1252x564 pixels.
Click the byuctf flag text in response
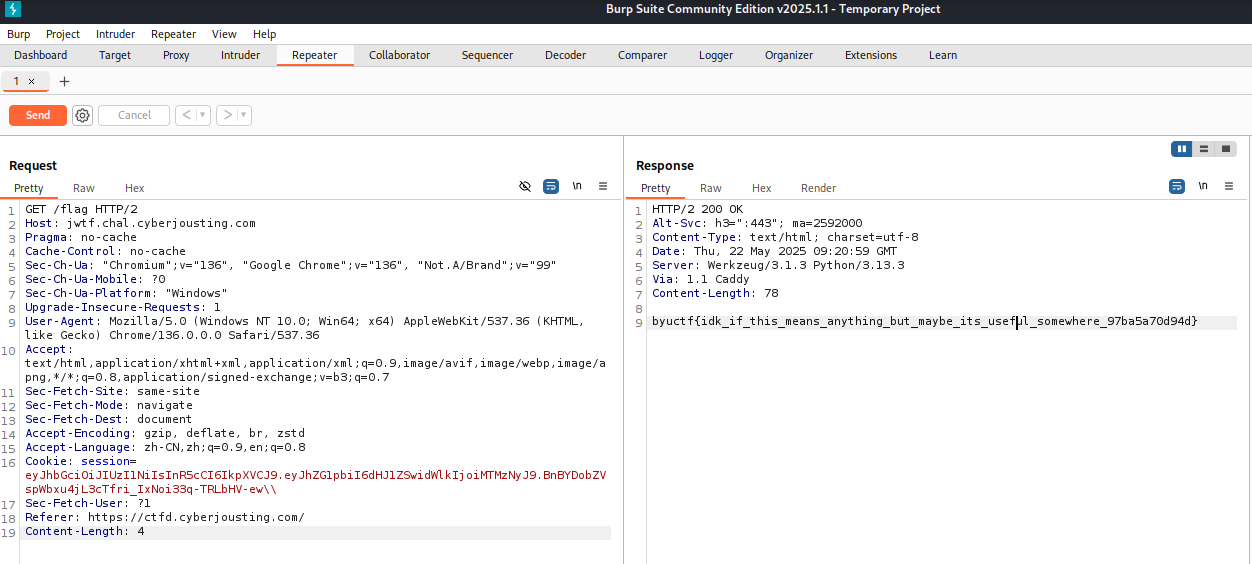point(924,322)
